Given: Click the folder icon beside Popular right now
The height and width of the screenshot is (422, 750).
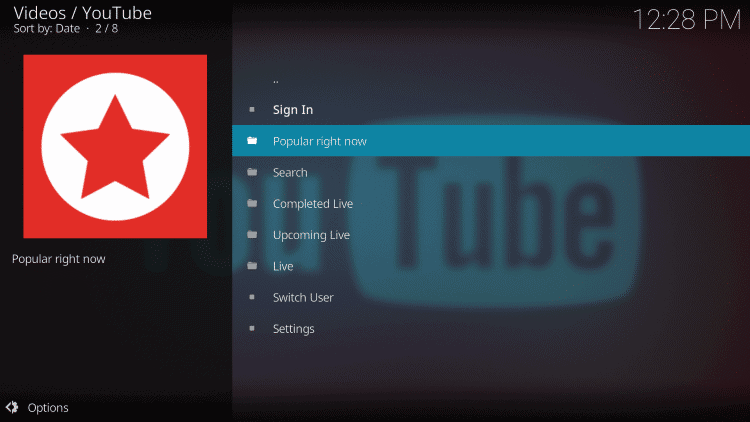Looking at the screenshot, I should pyautogui.click(x=252, y=141).
